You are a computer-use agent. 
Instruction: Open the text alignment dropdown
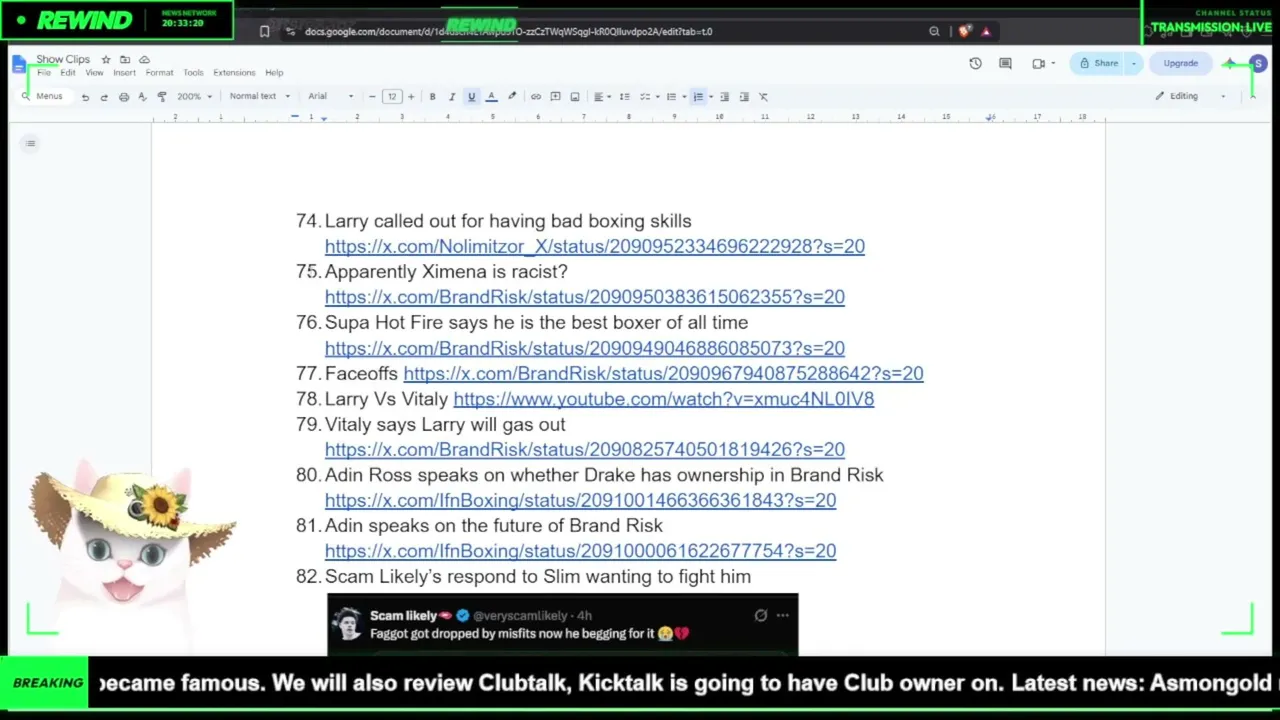(601, 97)
